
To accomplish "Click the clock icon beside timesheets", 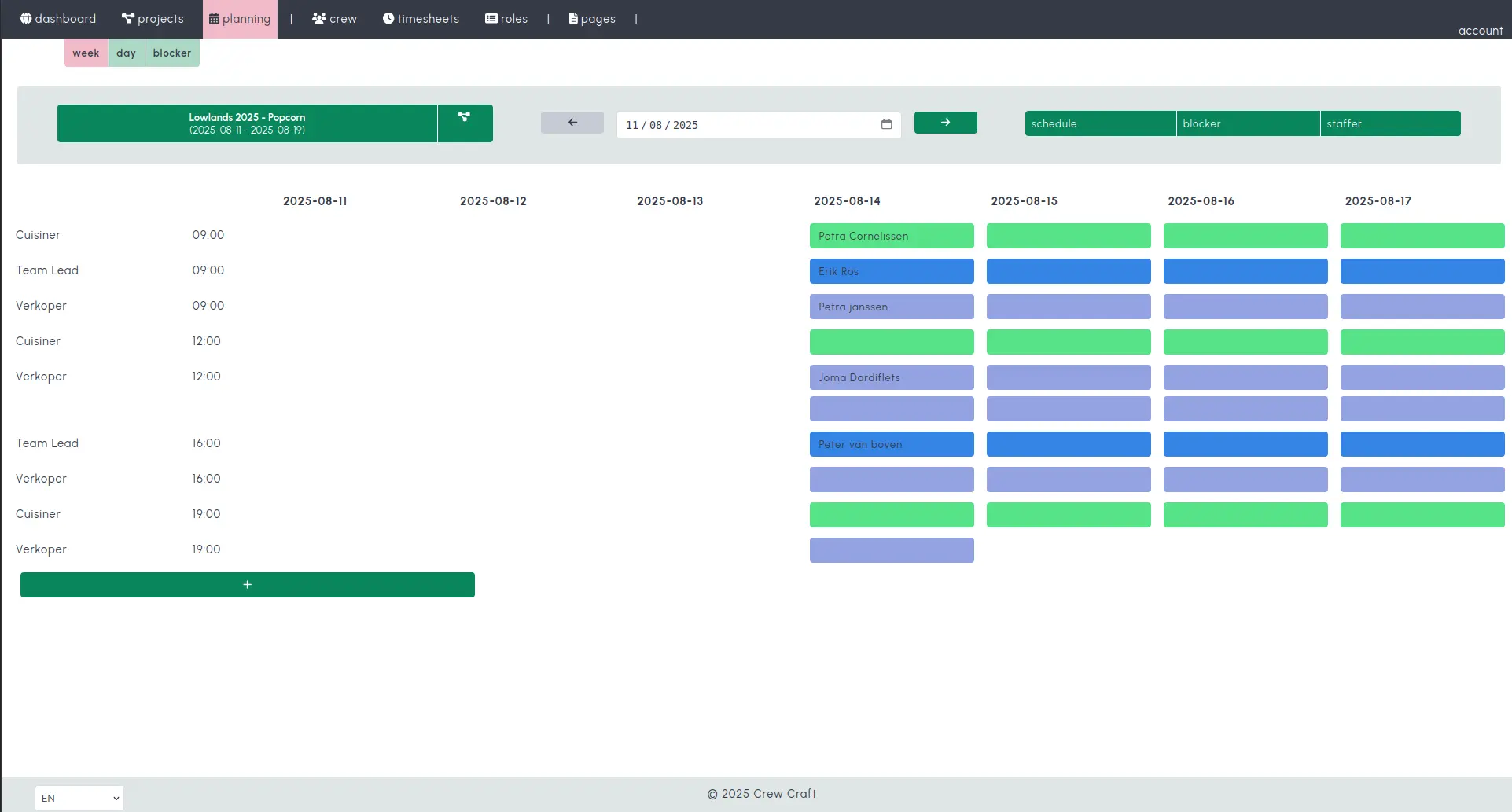I will click(x=389, y=18).
